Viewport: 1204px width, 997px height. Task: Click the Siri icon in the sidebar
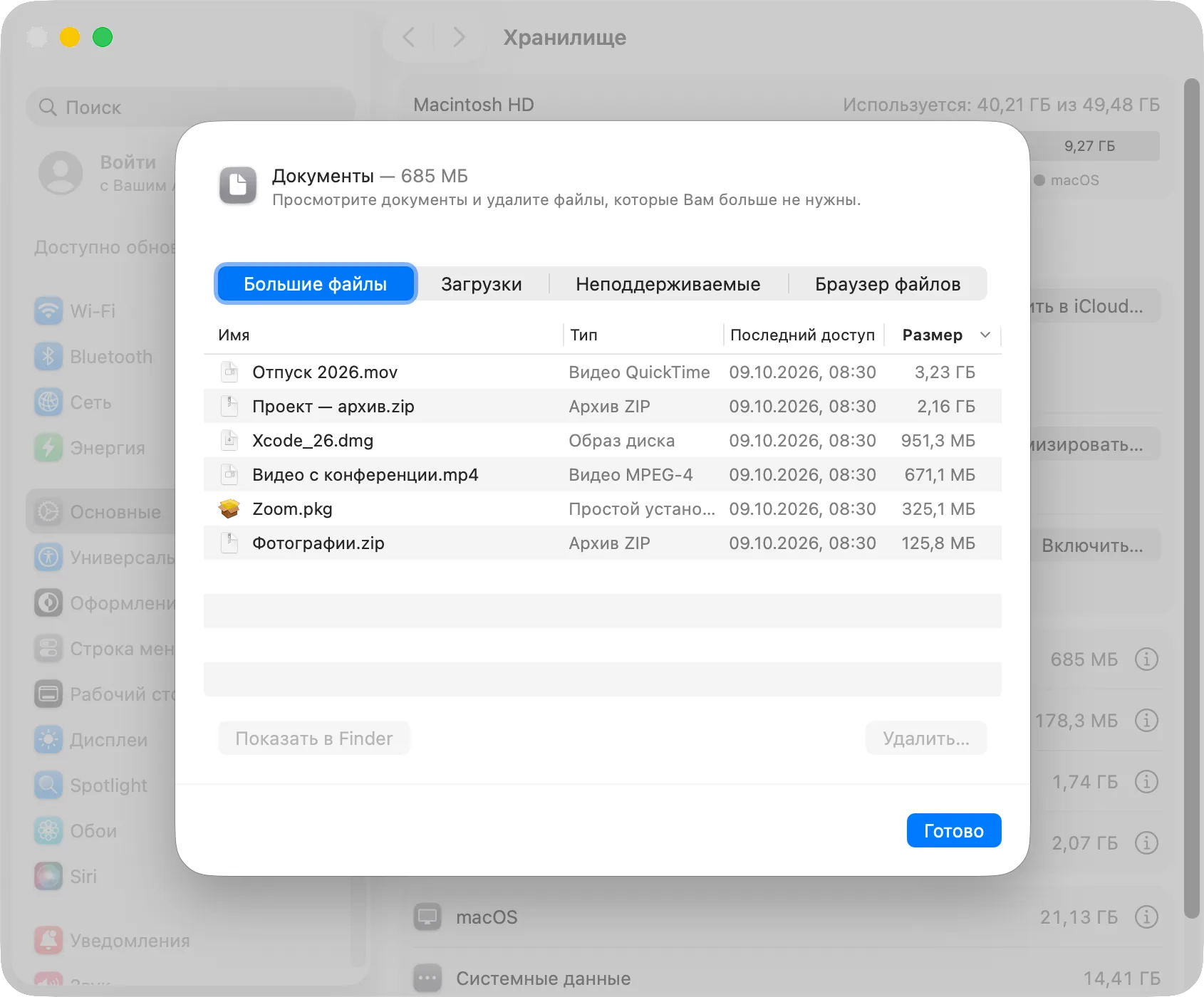[x=48, y=877]
